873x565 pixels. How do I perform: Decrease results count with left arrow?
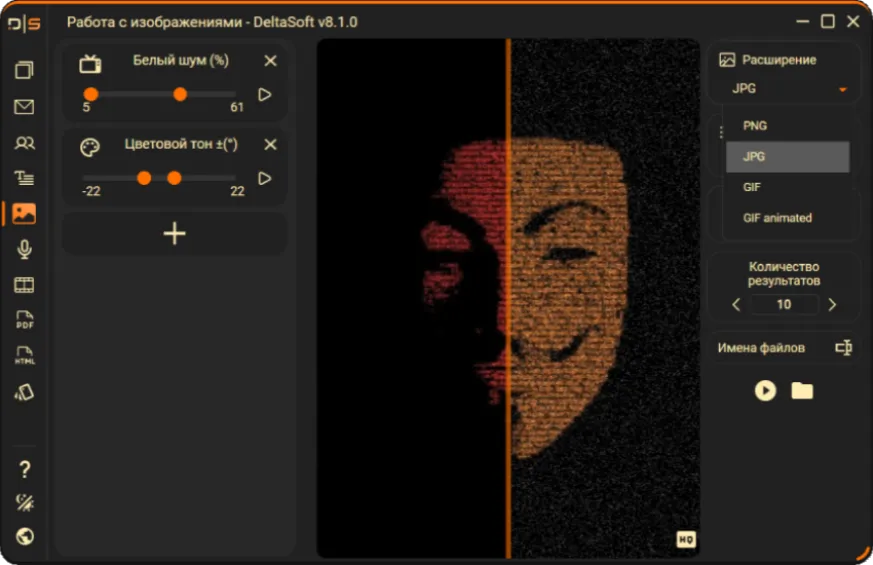coord(736,304)
